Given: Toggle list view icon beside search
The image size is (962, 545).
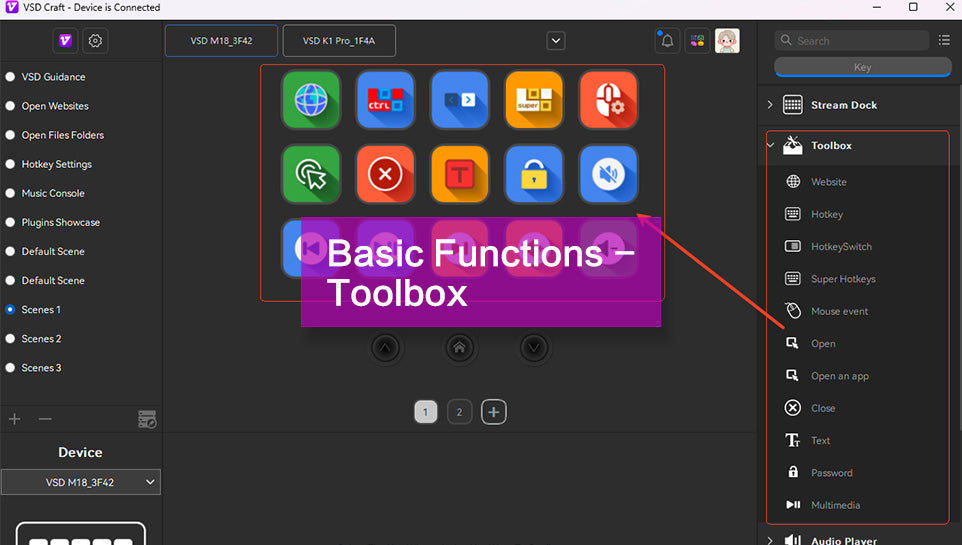Looking at the screenshot, I should click(944, 41).
